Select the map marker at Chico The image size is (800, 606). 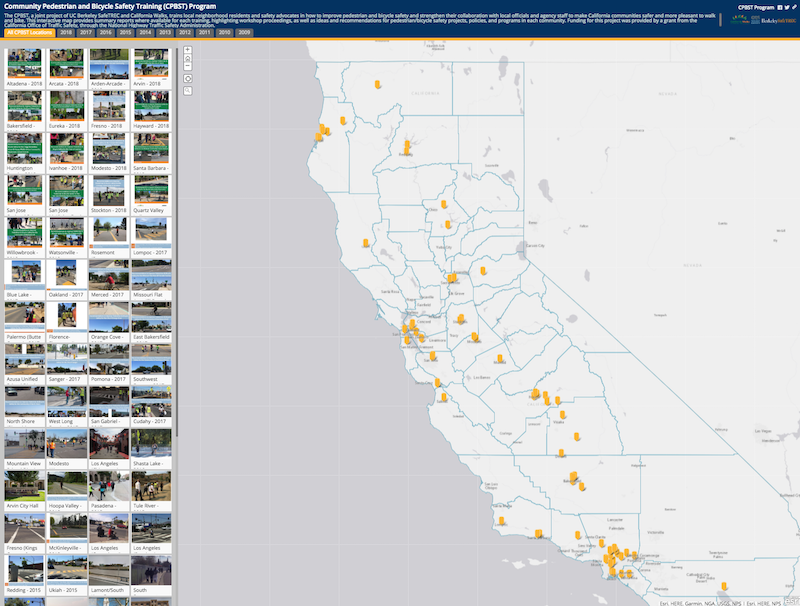coord(444,205)
